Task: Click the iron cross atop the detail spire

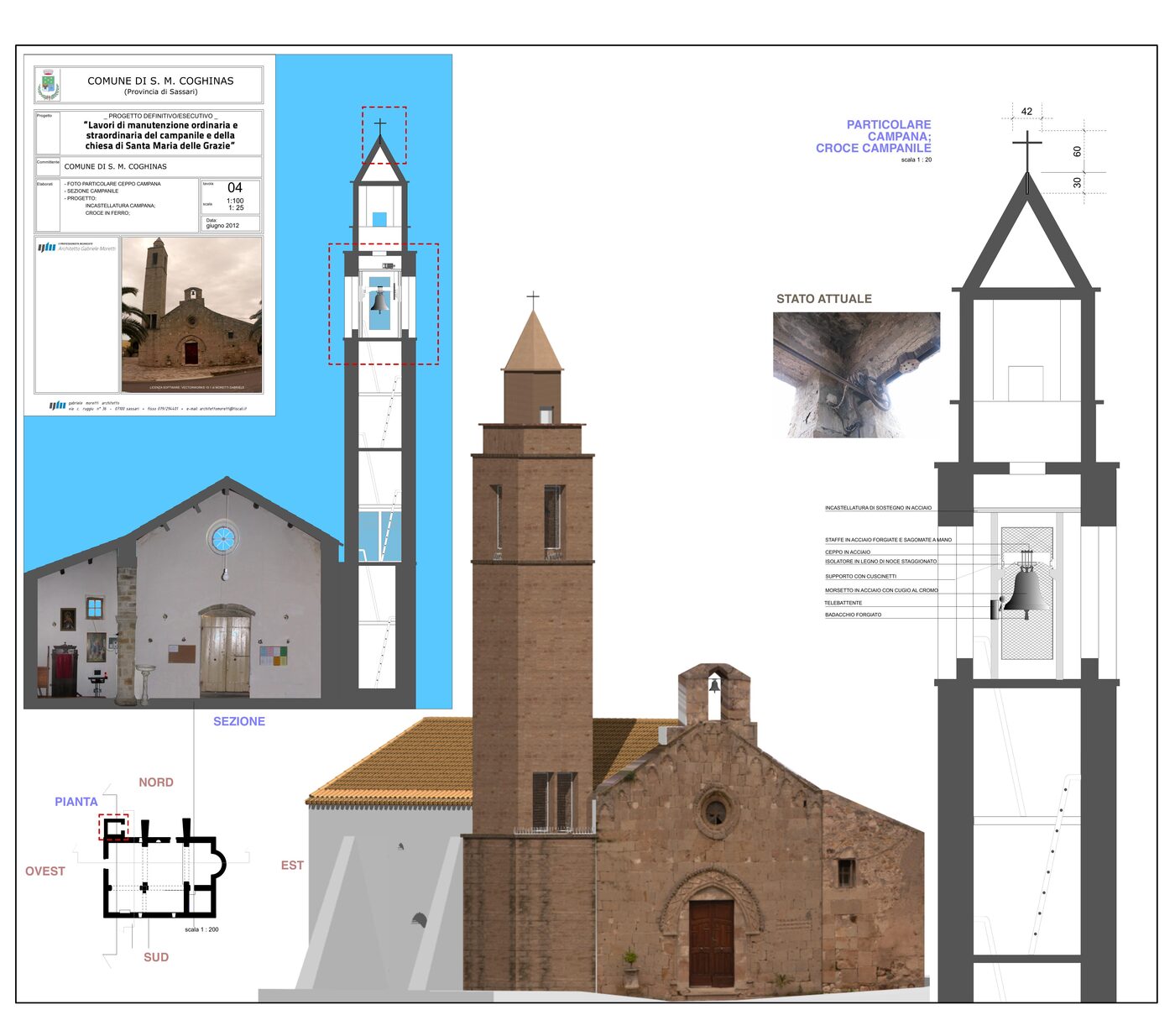Action: pyautogui.click(x=1027, y=153)
